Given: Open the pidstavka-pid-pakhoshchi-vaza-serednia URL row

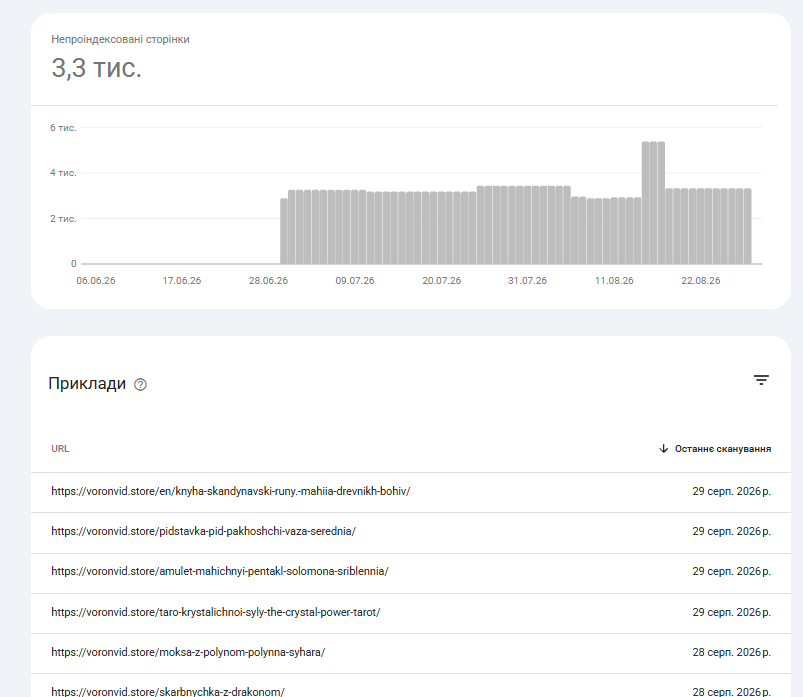Looking at the screenshot, I should tap(411, 532).
